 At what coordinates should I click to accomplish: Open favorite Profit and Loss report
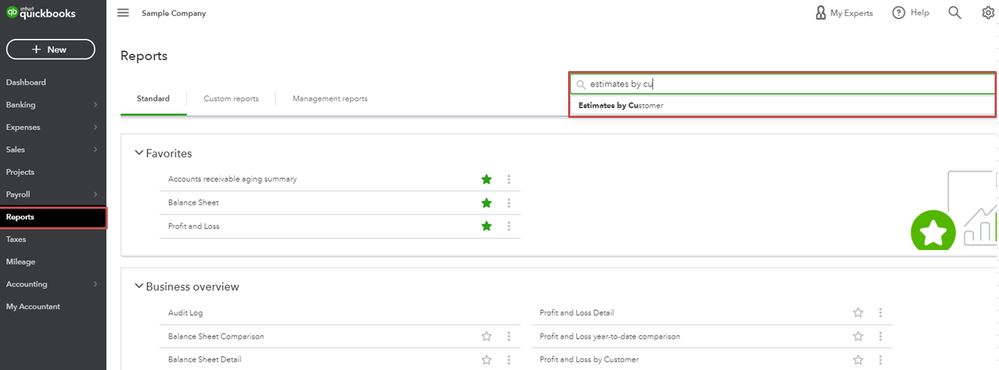tap(194, 226)
